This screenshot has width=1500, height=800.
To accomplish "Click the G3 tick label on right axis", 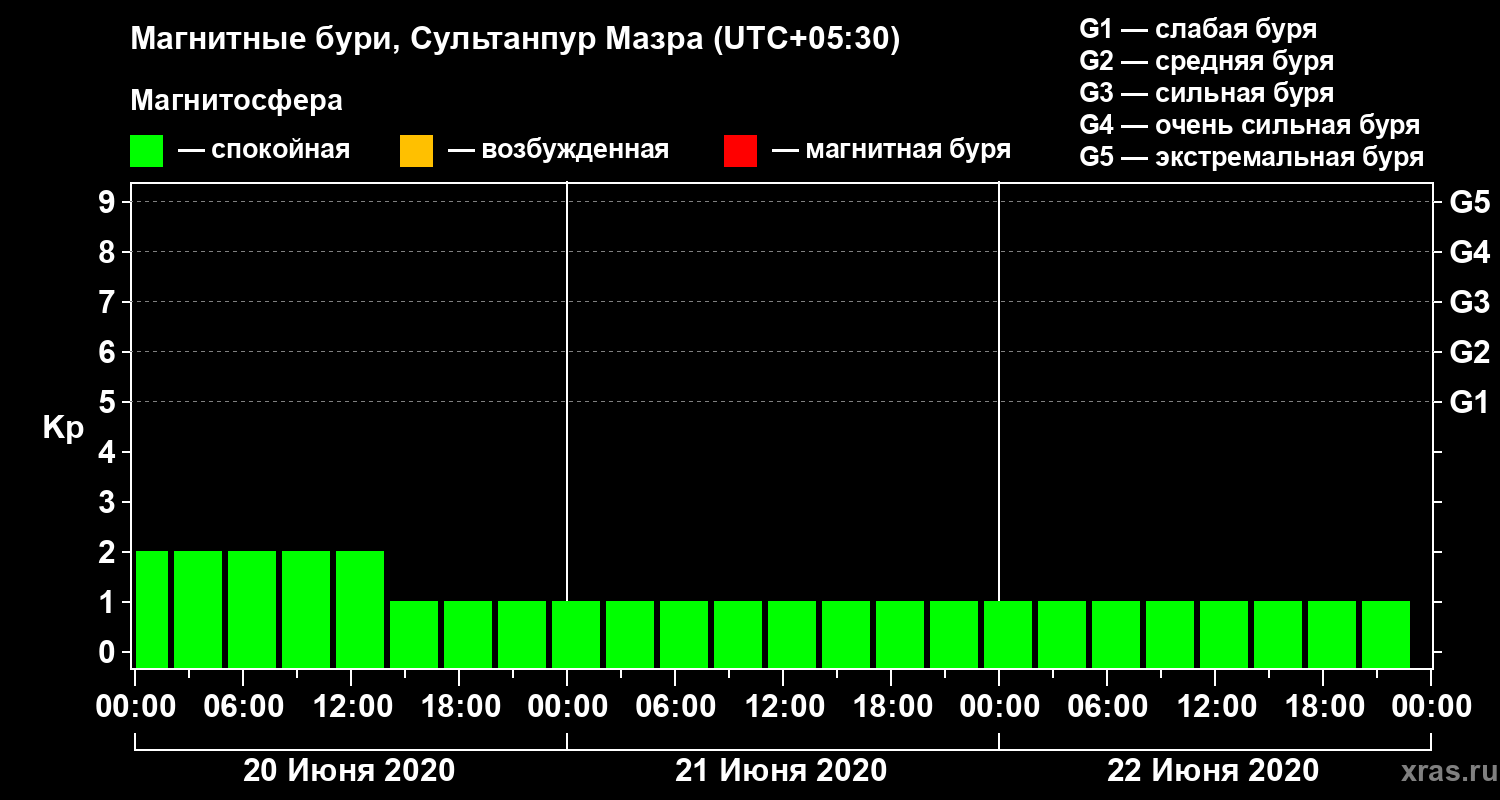I will [x=1469, y=302].
